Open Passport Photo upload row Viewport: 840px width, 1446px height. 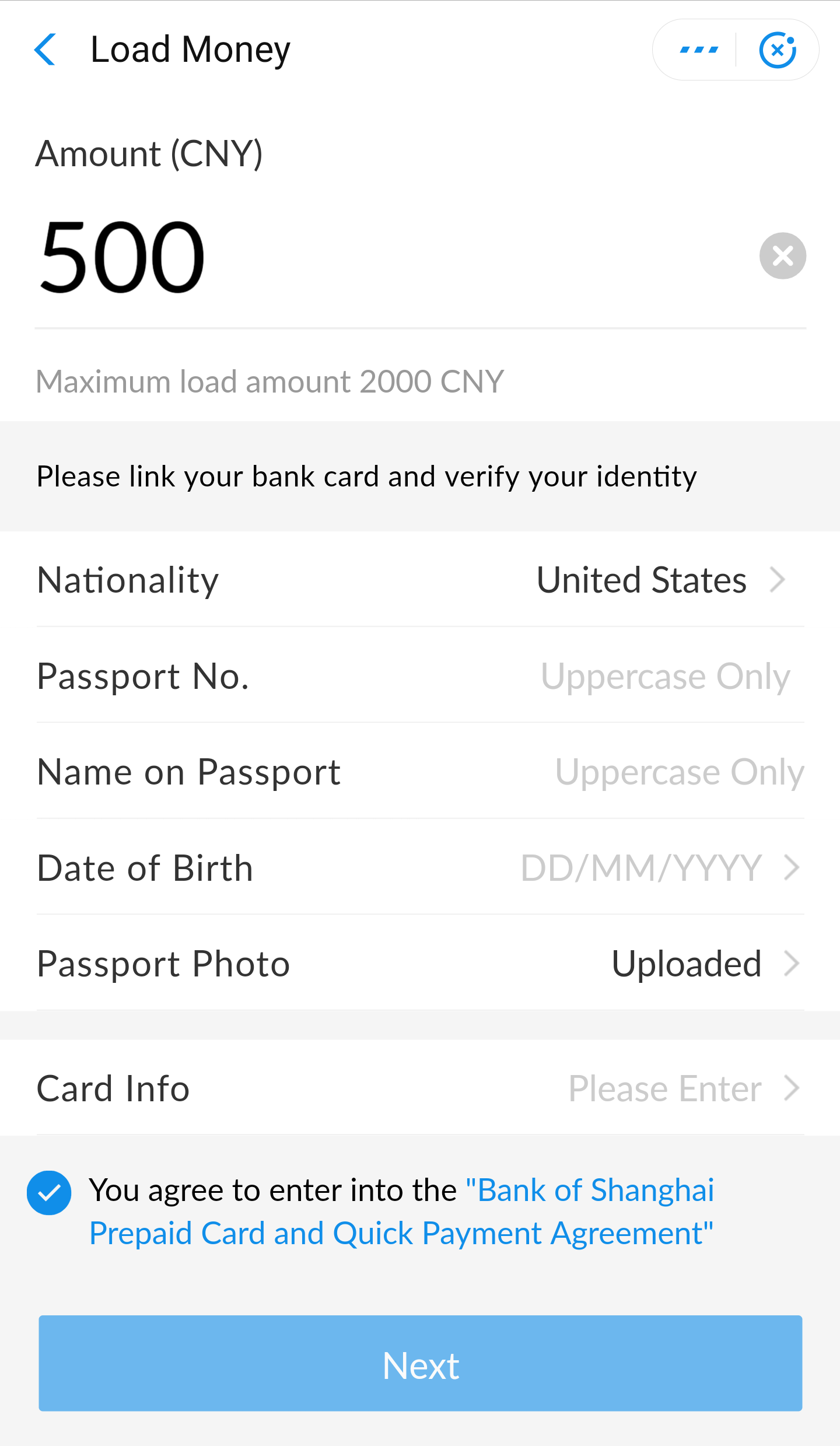coord(420,963)
